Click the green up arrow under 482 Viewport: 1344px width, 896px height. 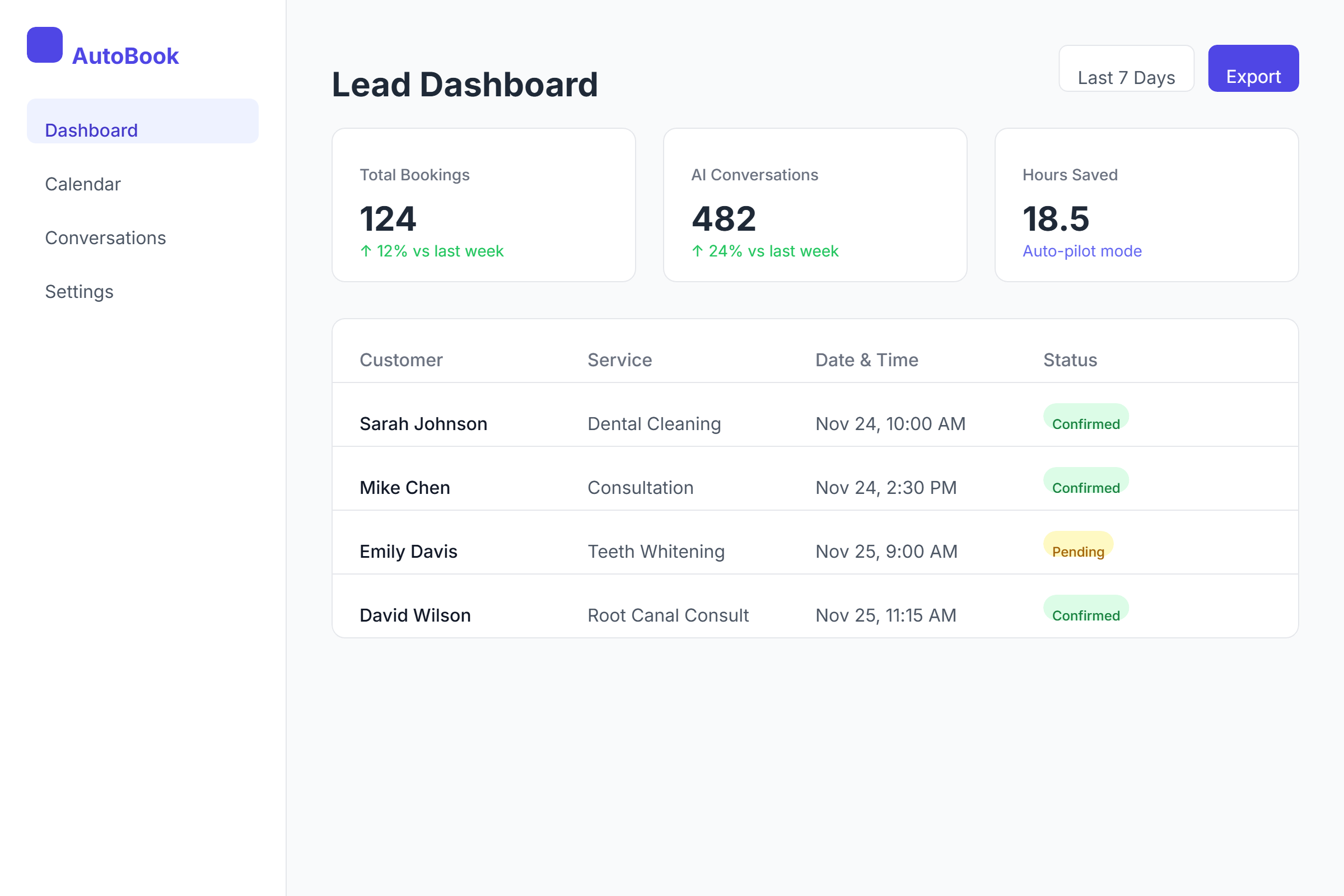coord(697,251)
